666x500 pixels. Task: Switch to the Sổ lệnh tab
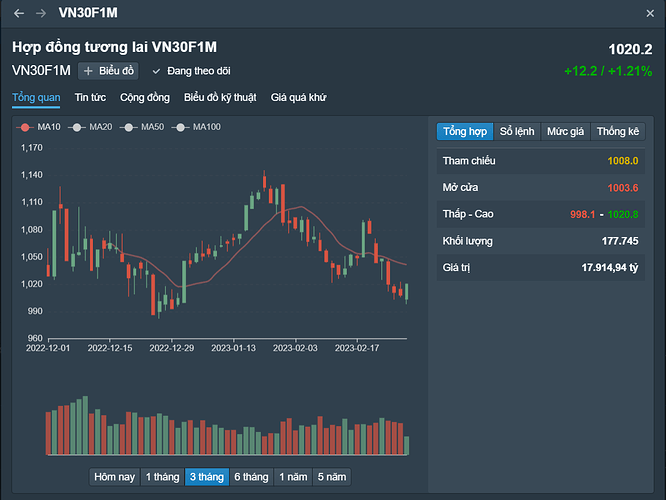pos(518,131)
